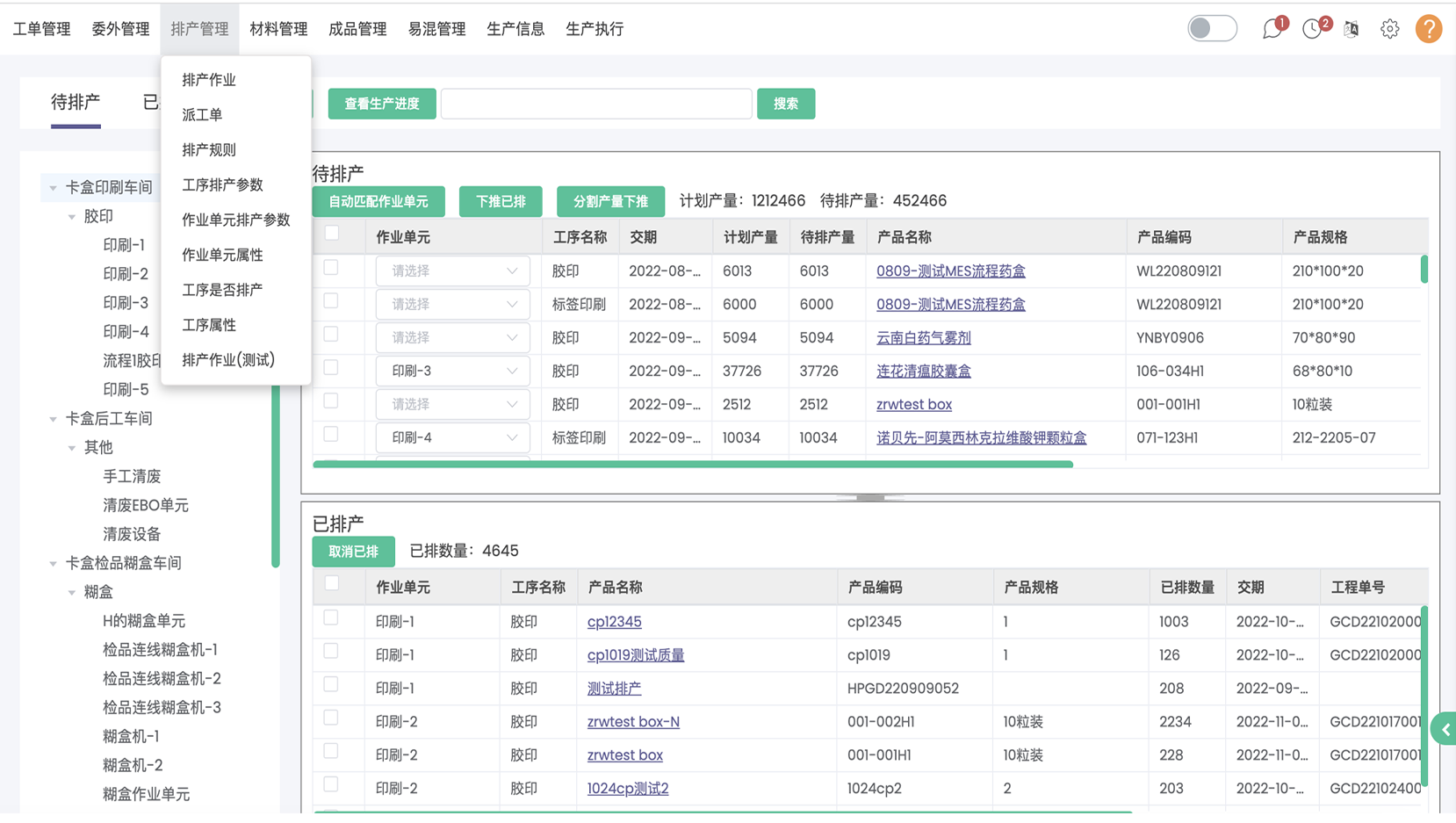The width and height of the screenshot is (1456, 823).
Task: Click the vertical scrollbar of 已排产 table
Action: point(1424,696)
